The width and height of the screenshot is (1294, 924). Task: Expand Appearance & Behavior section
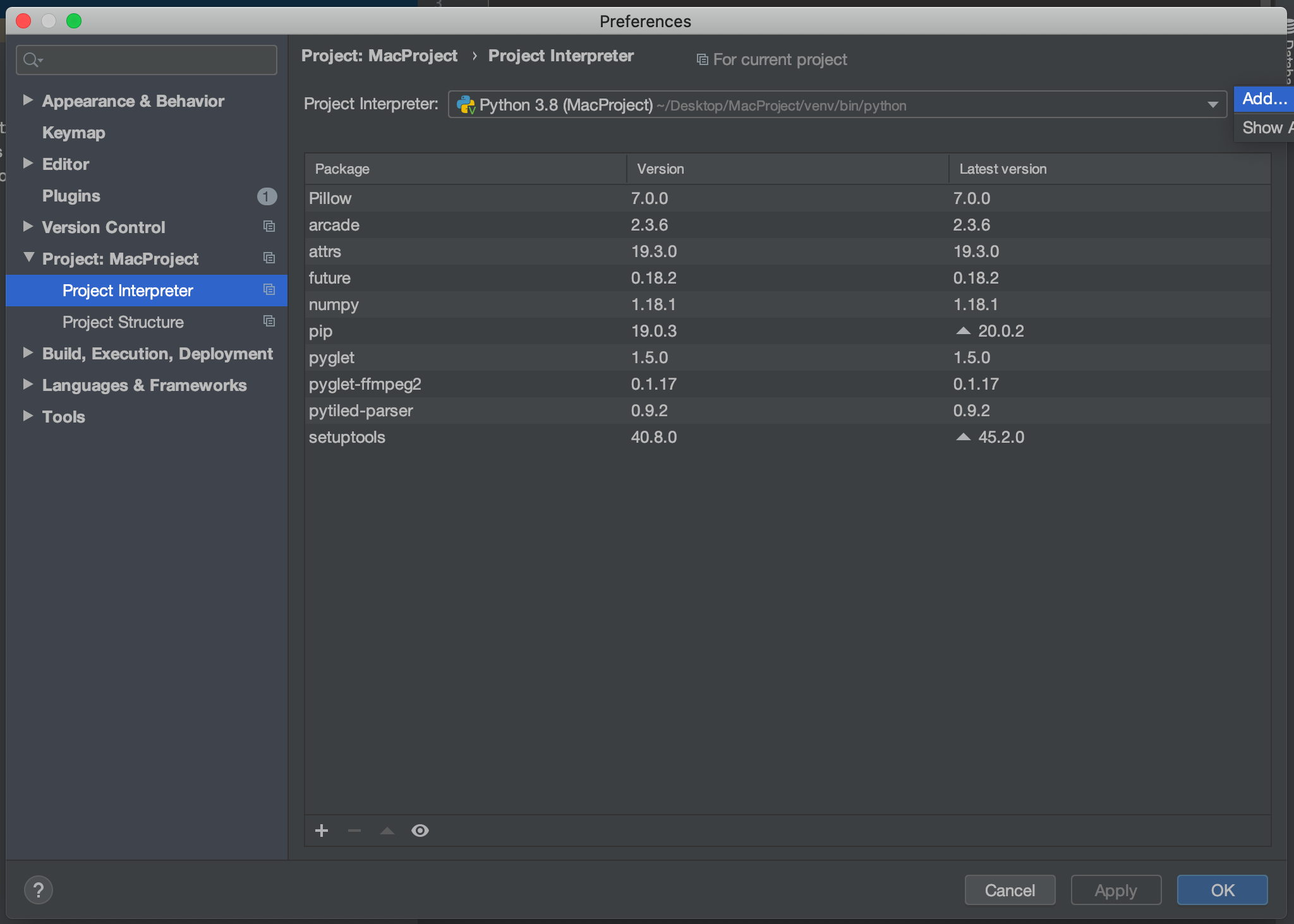28,100
